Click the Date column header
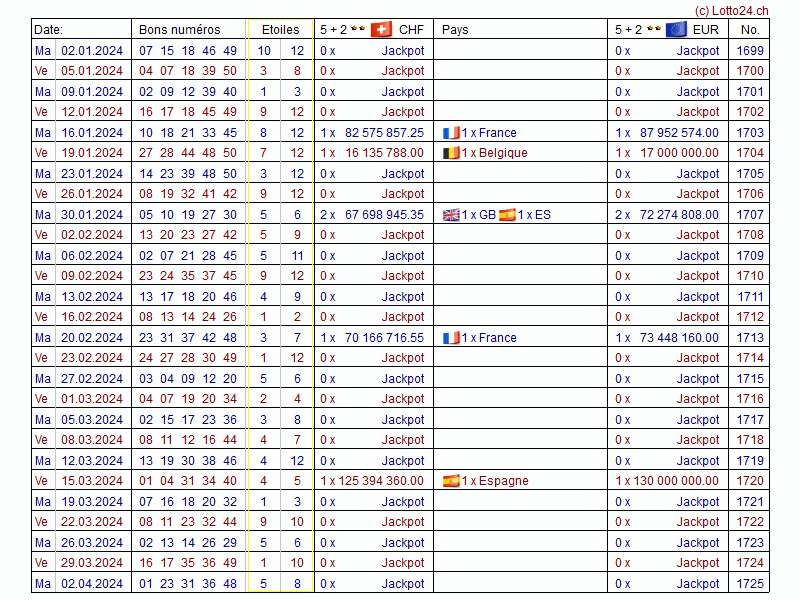This screenshot has height=600, width=800. click(x=49, y=29)
